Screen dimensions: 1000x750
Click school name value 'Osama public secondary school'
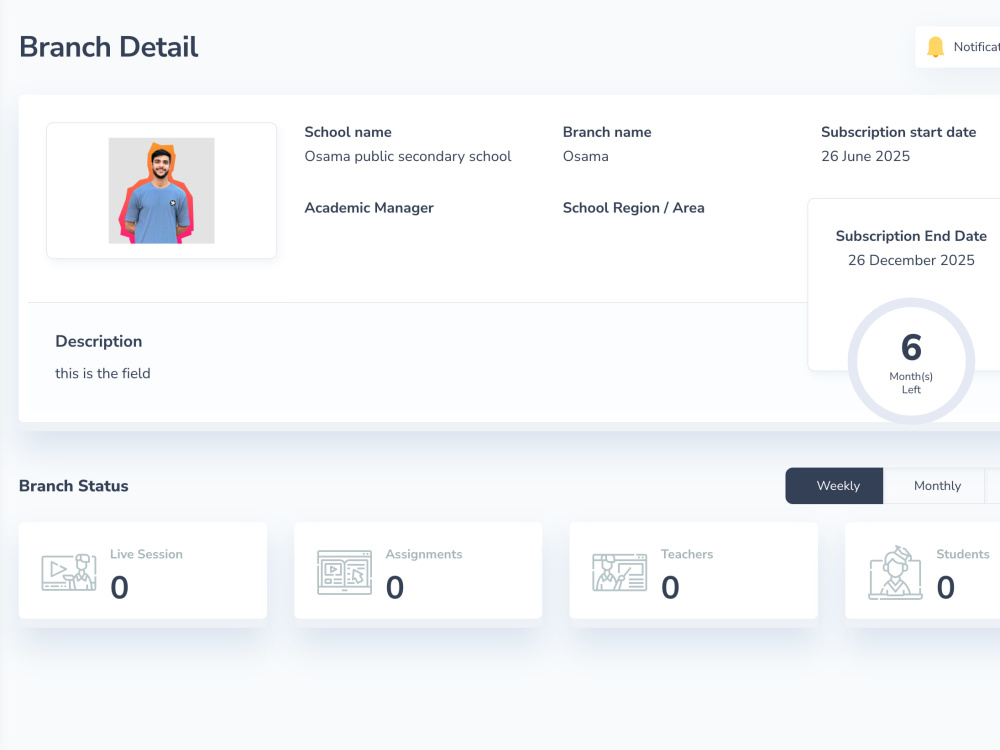pos(408,156)
